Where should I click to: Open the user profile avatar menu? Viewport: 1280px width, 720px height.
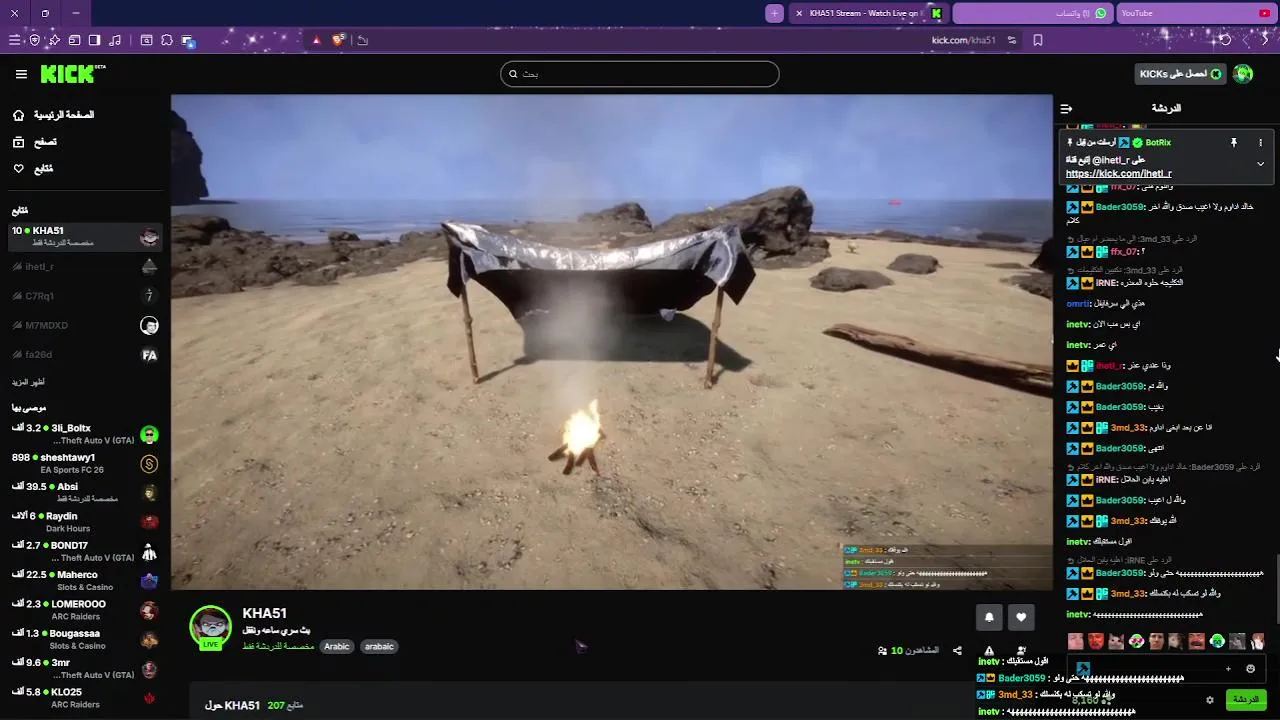(x=1243, y=74)
